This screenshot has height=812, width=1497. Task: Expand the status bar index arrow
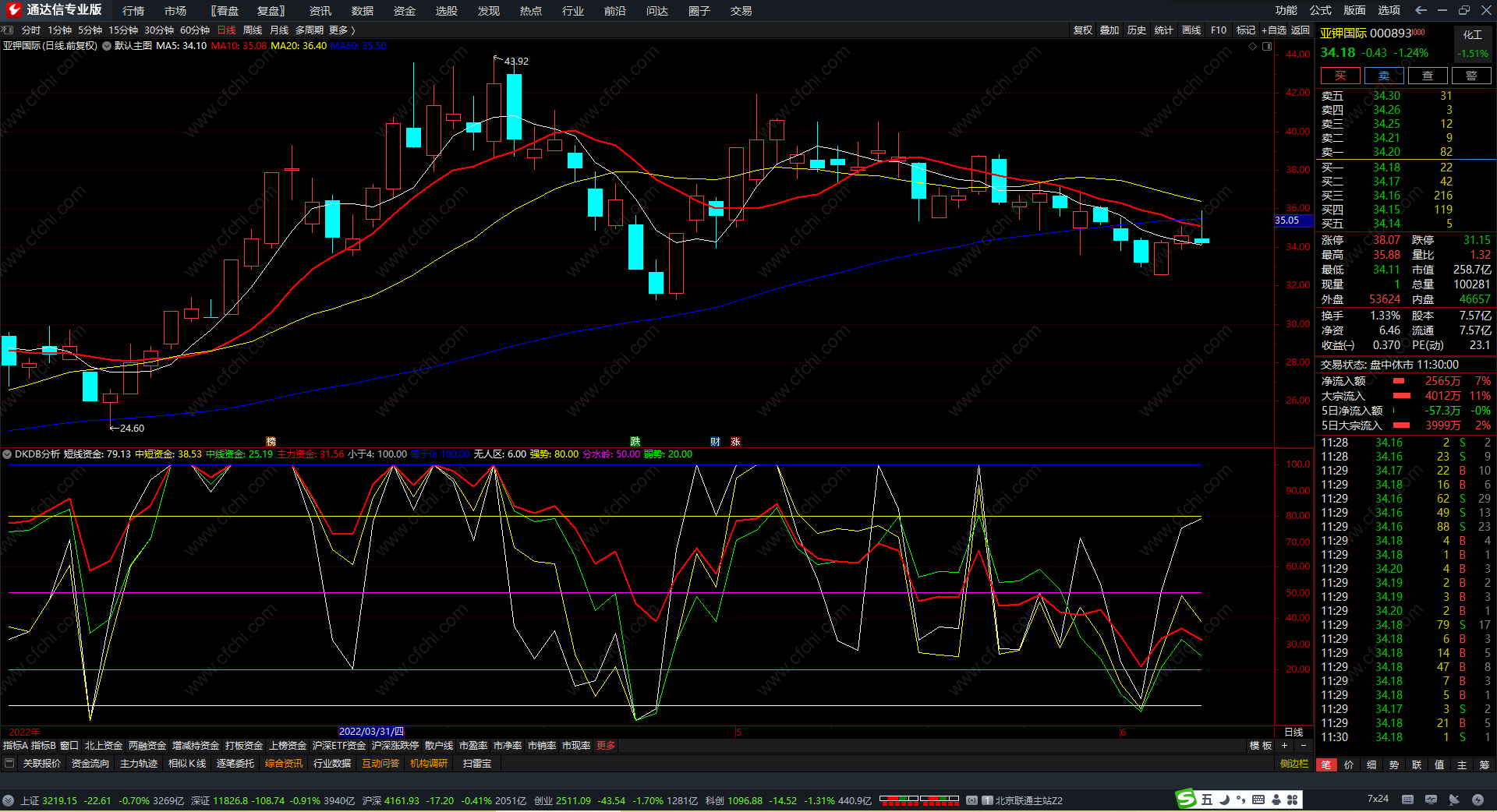click(x=8, y=800)
